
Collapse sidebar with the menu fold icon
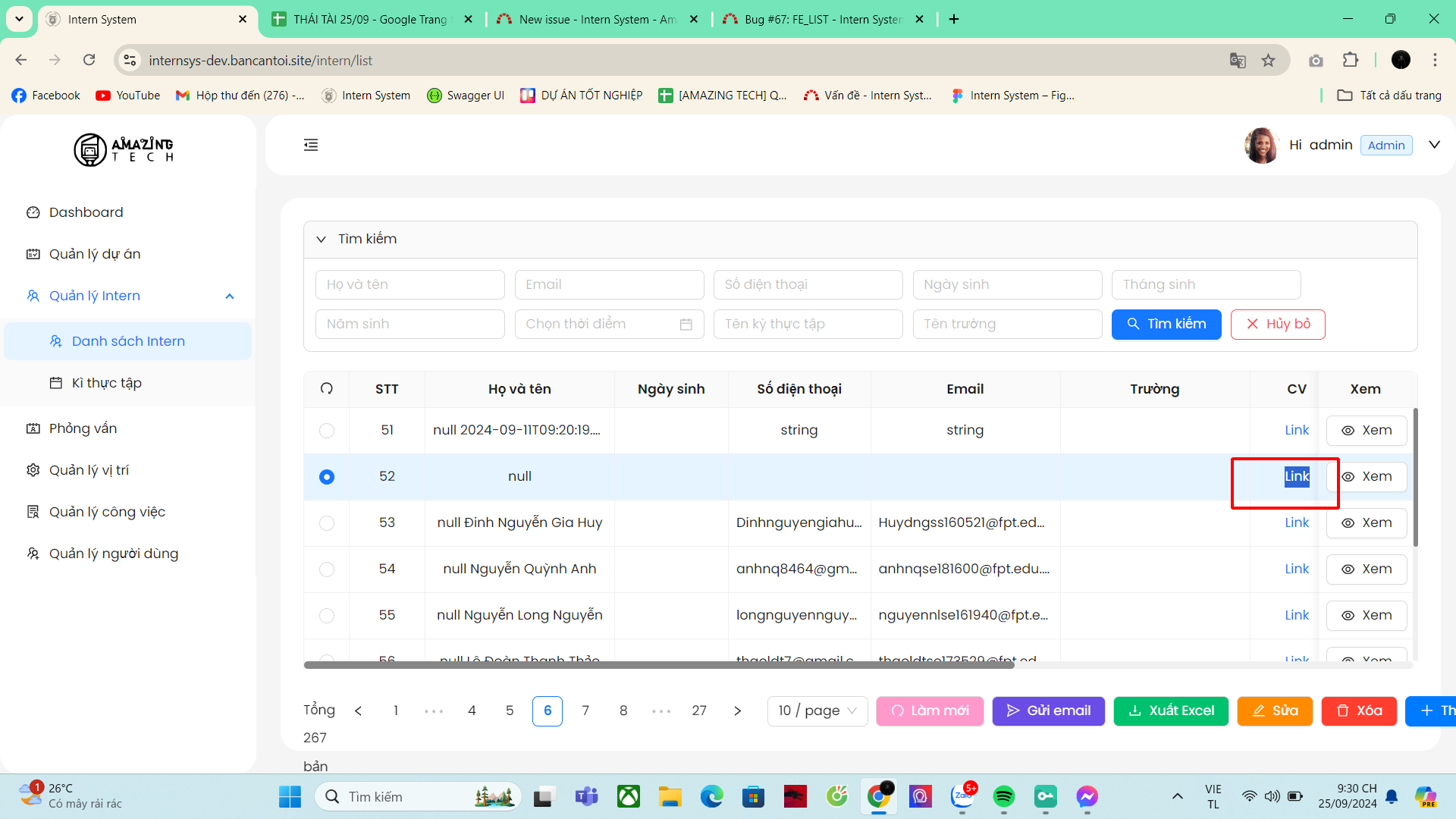(x=311, y=145)
